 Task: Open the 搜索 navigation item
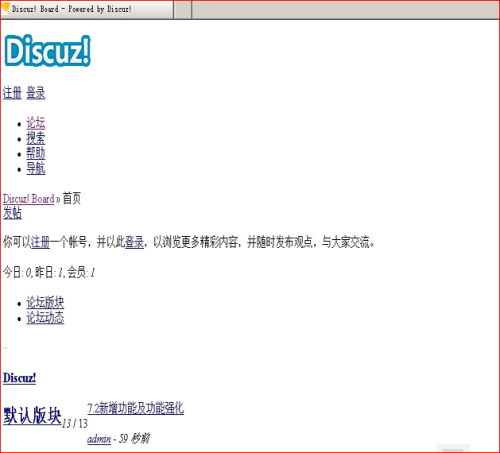point(36,138)
